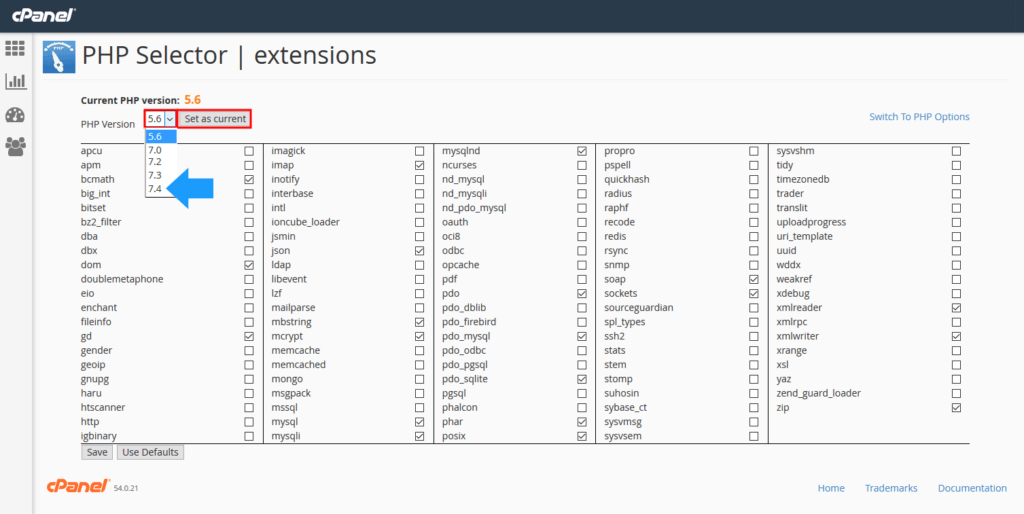Enable the apcu extension checkbox
This screenshot has height=514, width=1024.
[249, 151]
